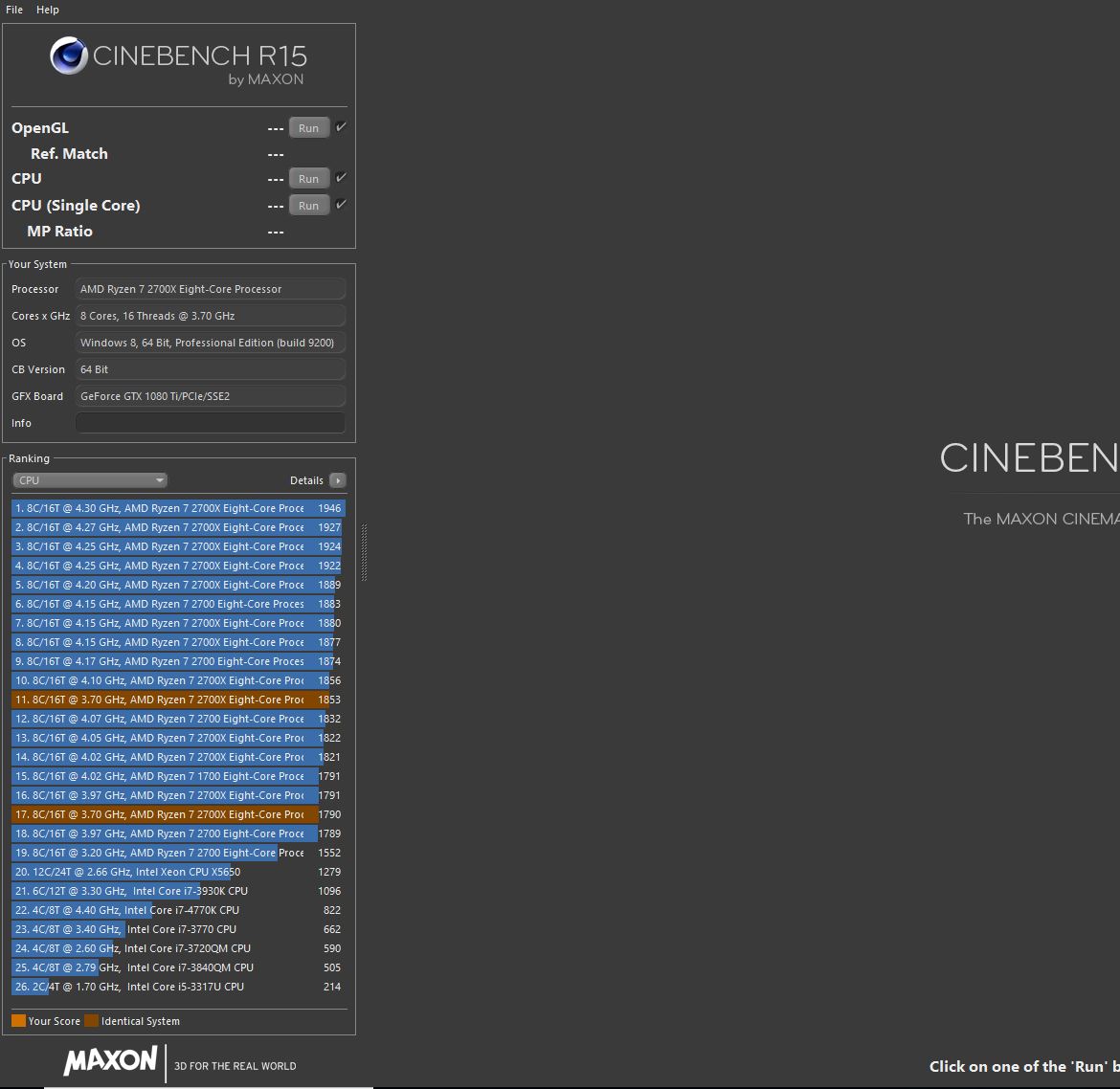Select ranking row 5 at 4.20 GHz

tap(179, 585)
